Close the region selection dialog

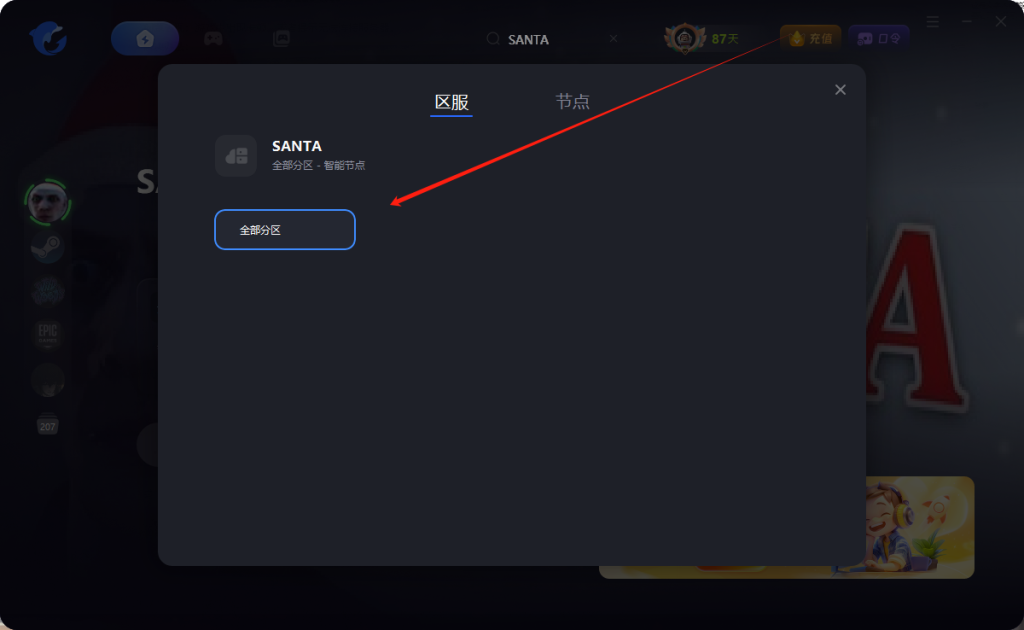click(840, 90)
